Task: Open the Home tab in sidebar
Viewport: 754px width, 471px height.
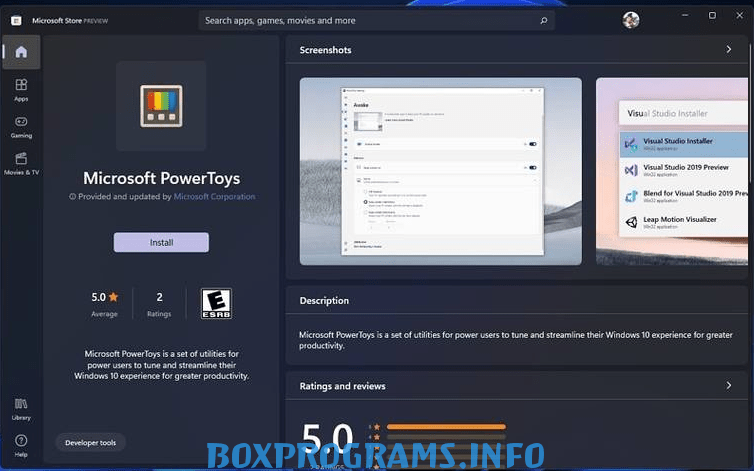Action: [21, 52]
